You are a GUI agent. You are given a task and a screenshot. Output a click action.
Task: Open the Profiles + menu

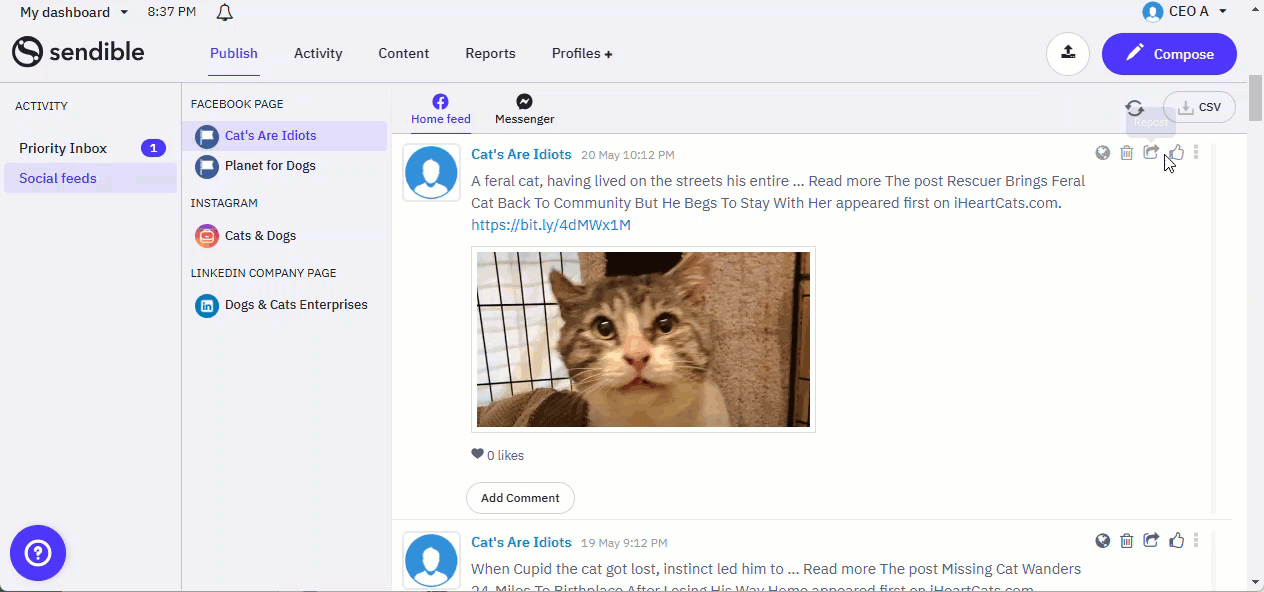pos(582,54)
